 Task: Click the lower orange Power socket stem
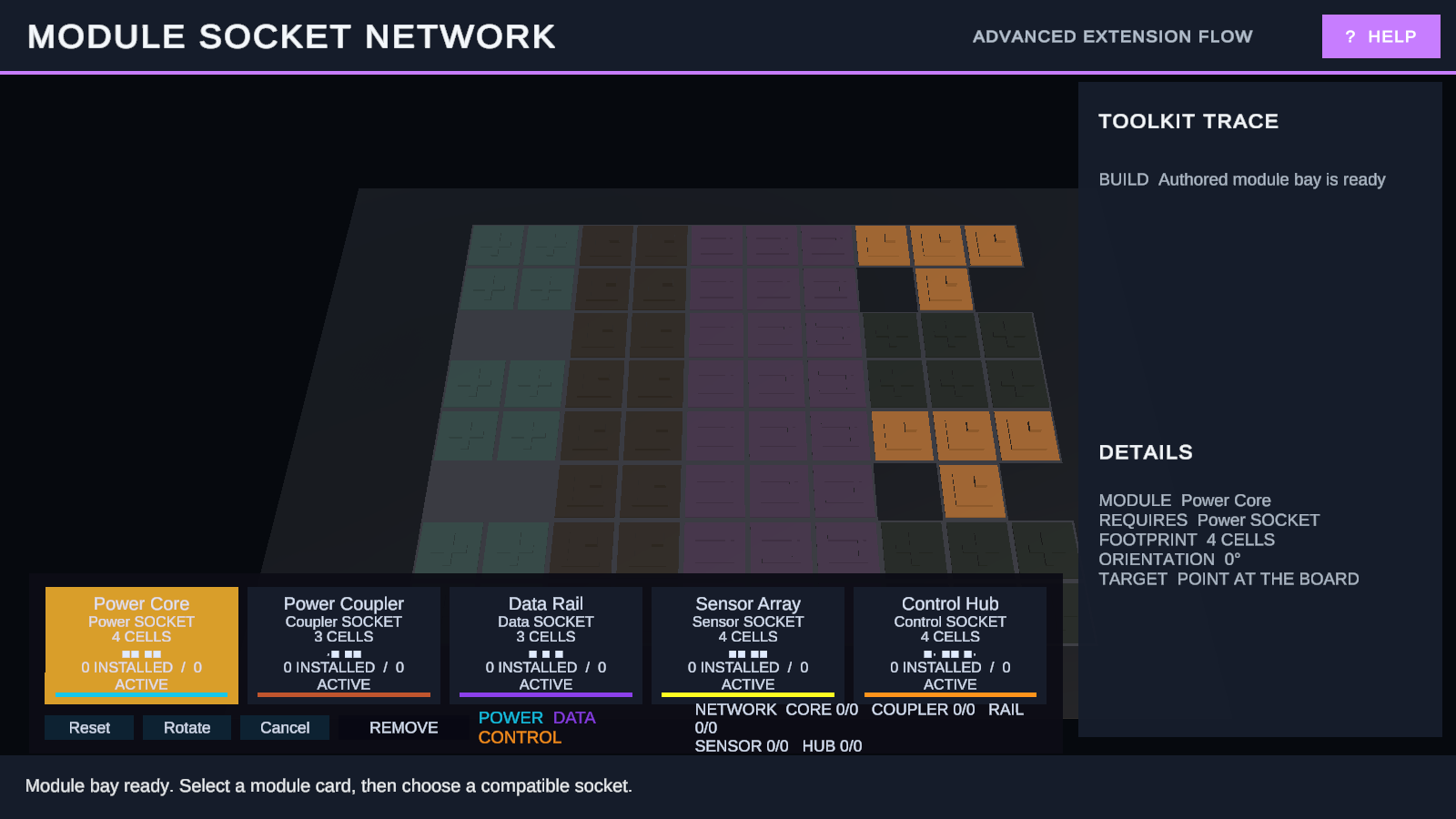972,491
